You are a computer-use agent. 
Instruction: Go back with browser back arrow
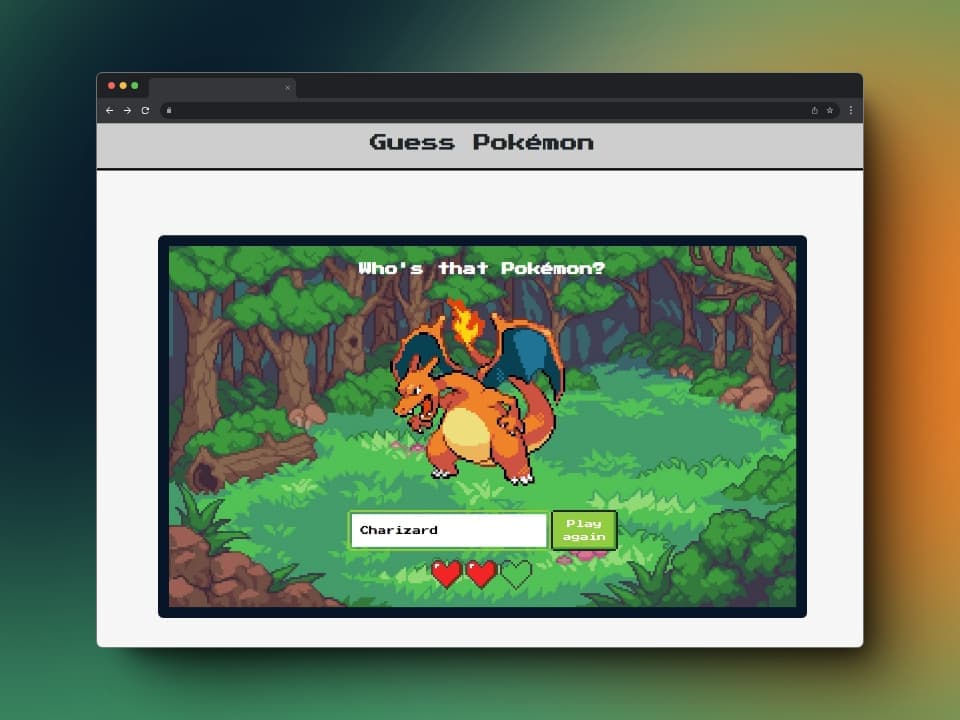(110, 111)
